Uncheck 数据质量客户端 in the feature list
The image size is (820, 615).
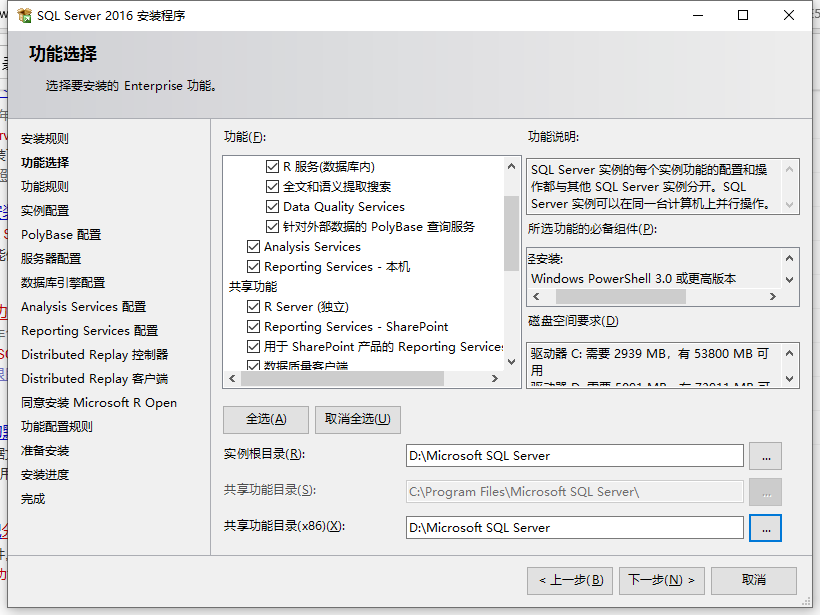[253, 365]
